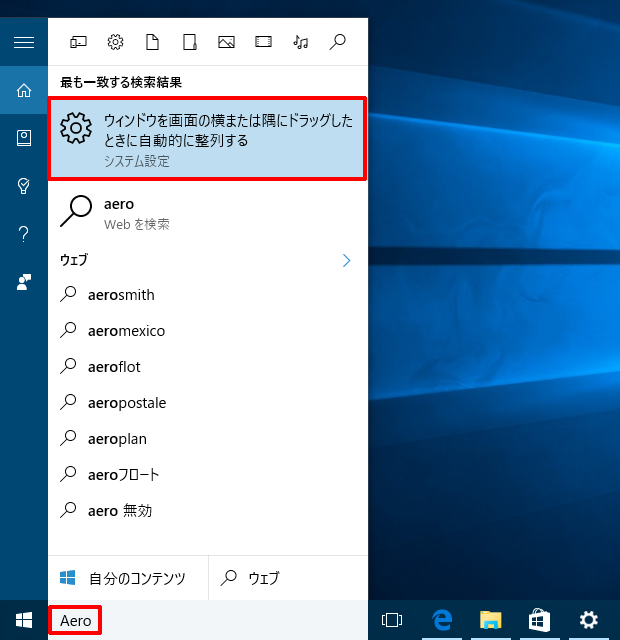Switch to ウェブ search tab
The height and width of the screenshot is (640, 620).
click(289, 578)
